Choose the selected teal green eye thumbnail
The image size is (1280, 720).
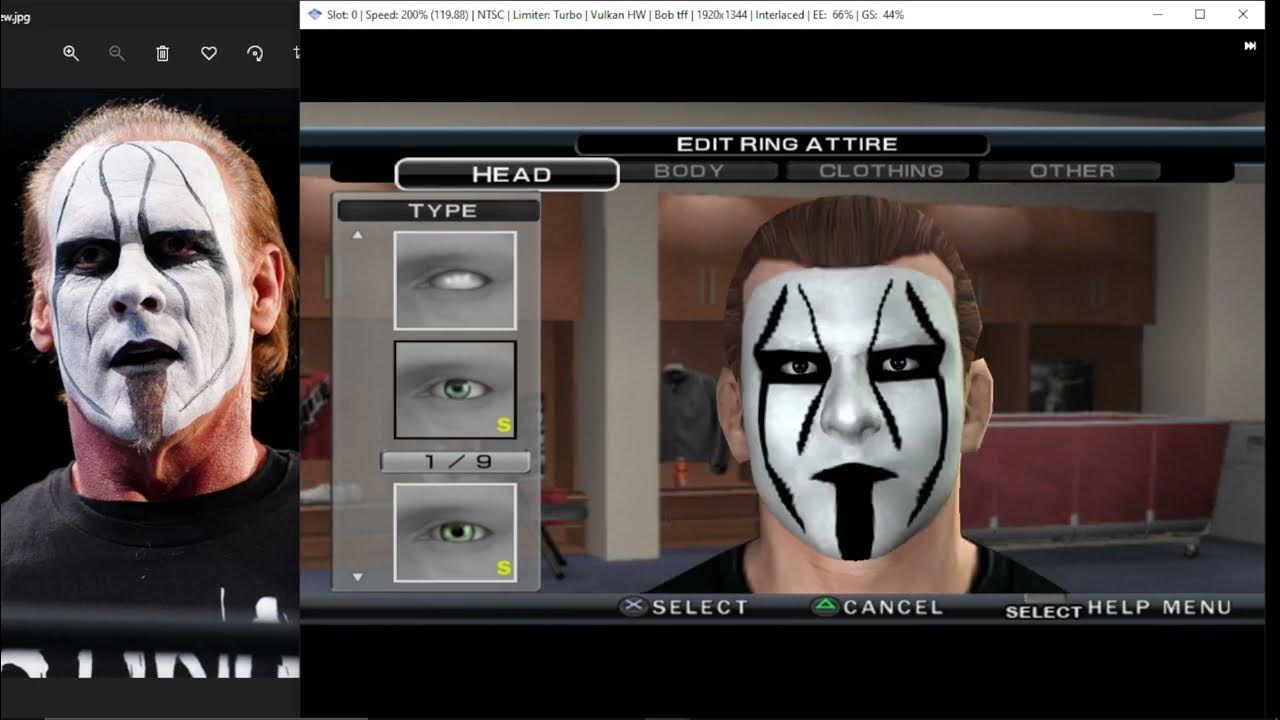coord(455,390)
